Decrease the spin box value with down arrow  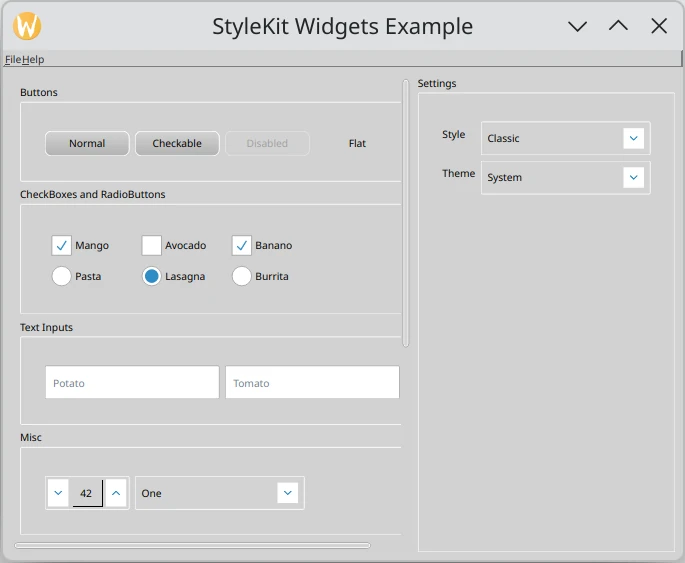click(58, 493)
